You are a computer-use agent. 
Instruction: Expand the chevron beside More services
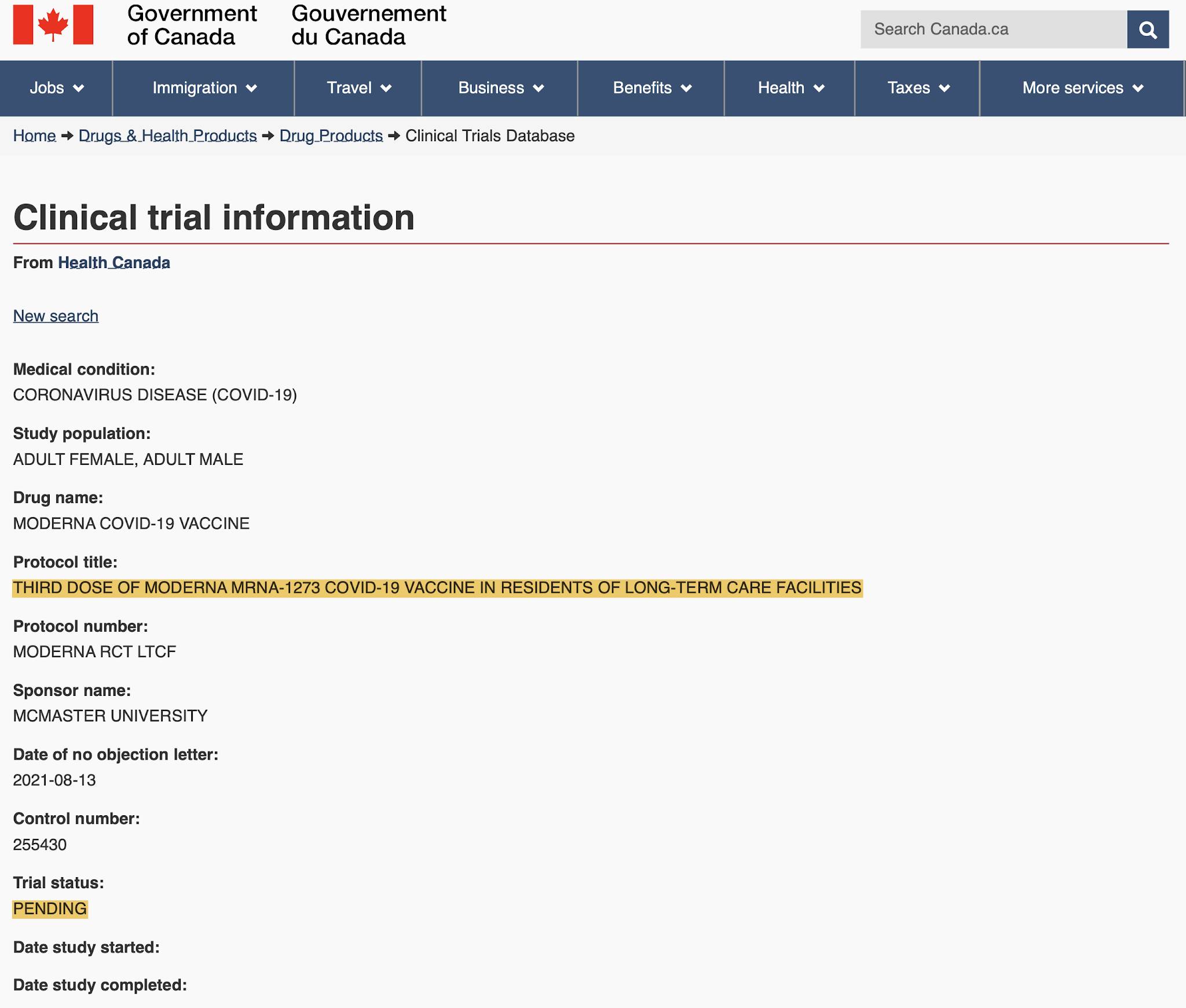[x=1138, y=89]
